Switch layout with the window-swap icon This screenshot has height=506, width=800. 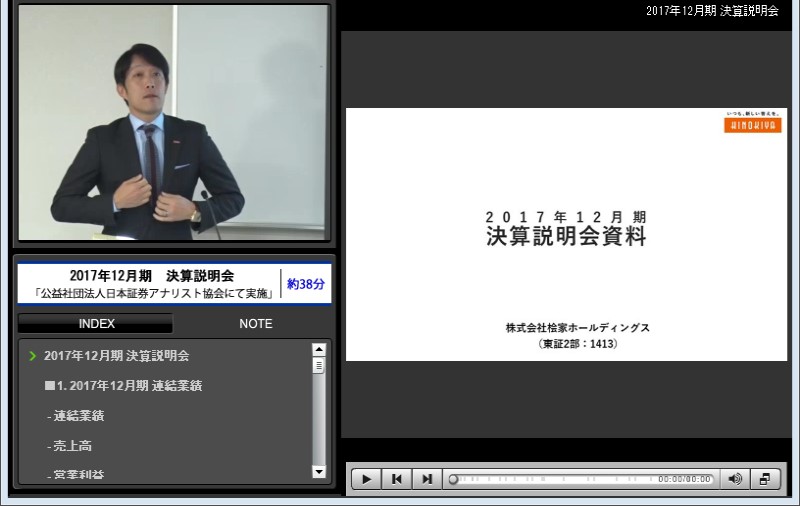pos(765,479)
